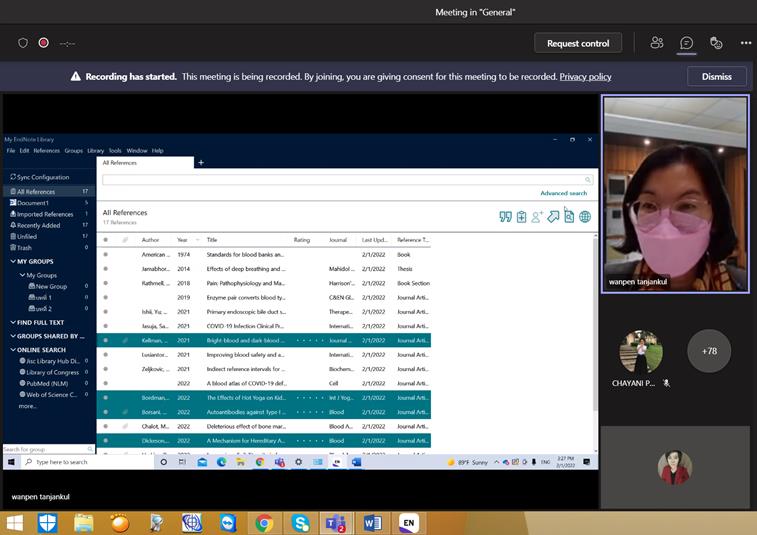Click more... under Online Search
The width and height of the screenshot is (757, 535).
(27, 406)
